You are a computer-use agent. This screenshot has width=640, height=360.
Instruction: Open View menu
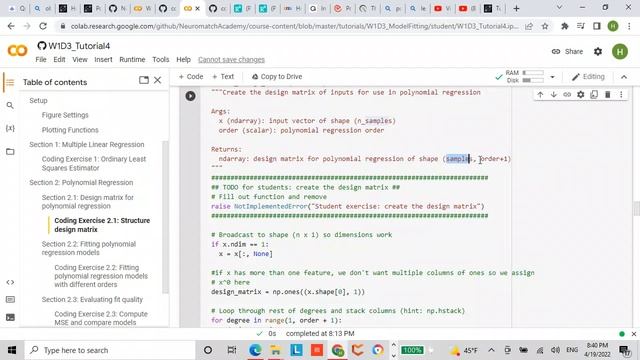click(x=80, y=60)
